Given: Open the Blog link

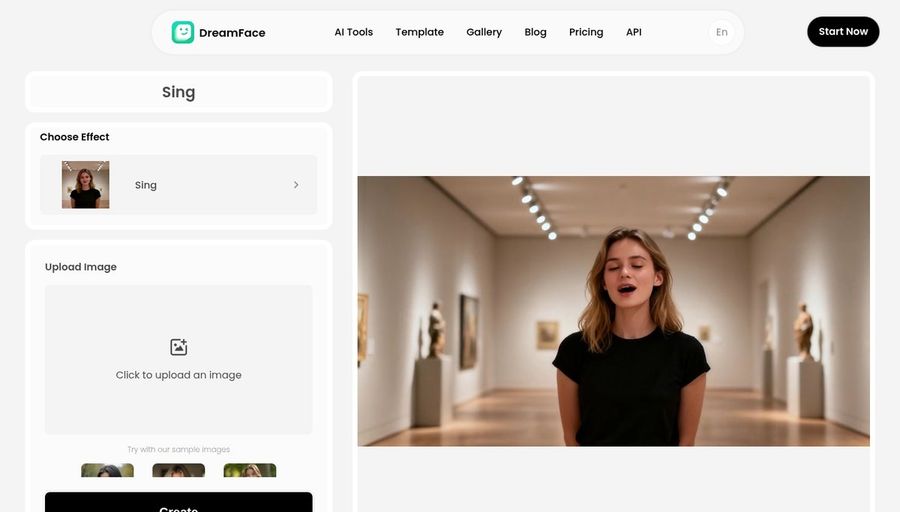Looking at the screenshot, I should coord(536,32).
